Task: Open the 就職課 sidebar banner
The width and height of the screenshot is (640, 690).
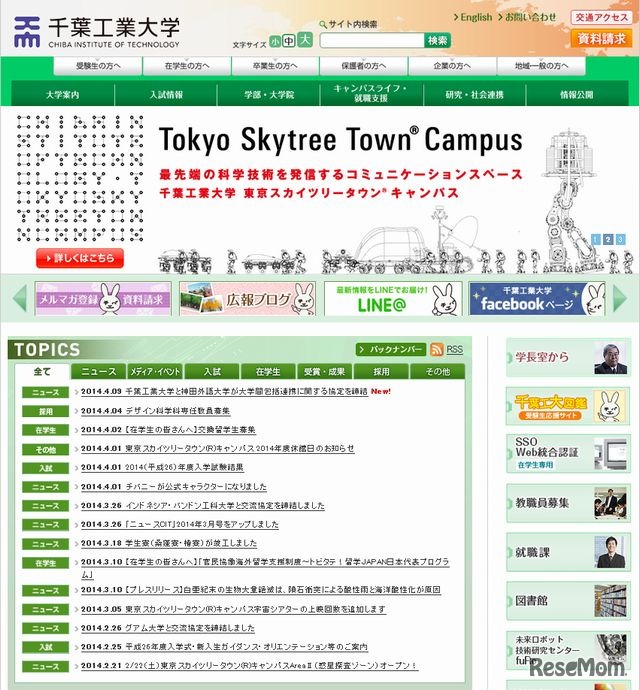Action: click(x=568, y=552)
